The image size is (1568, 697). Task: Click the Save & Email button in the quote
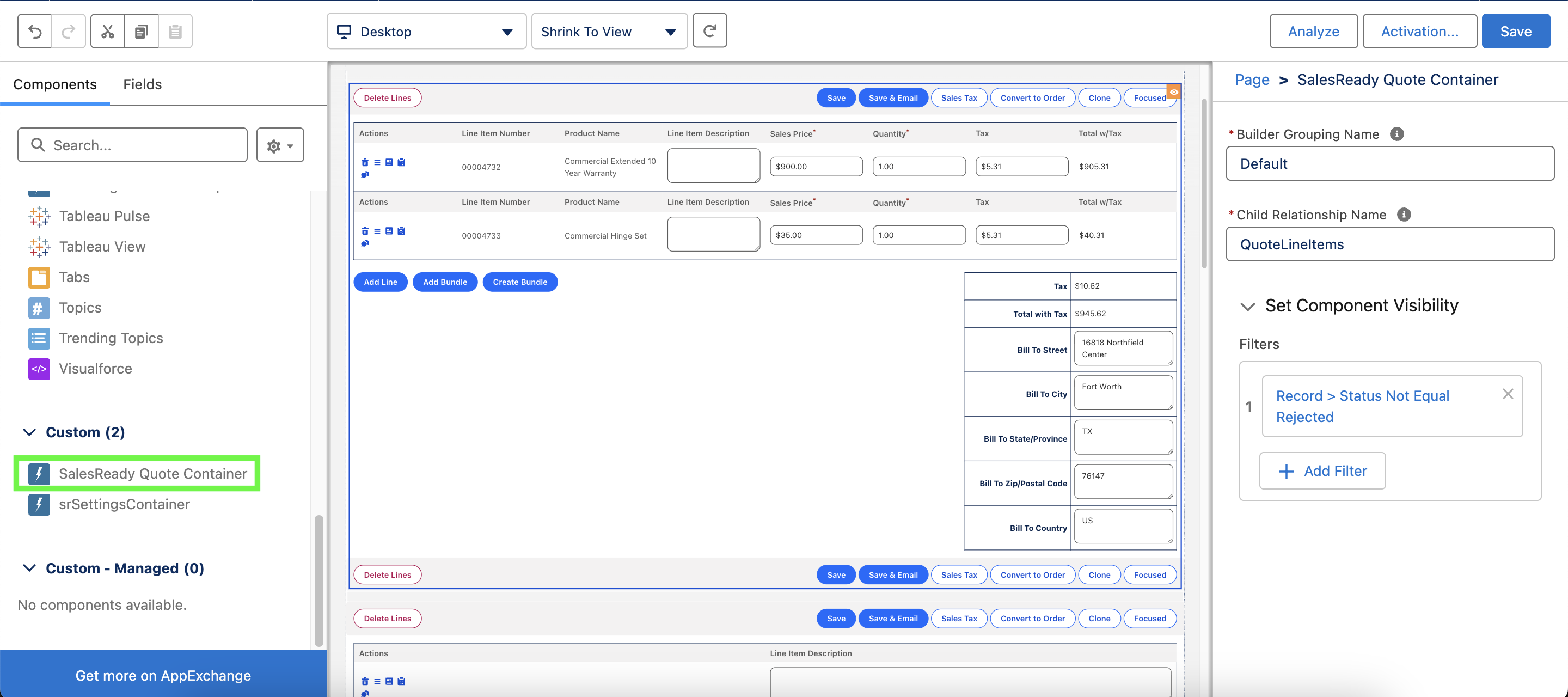pyautogui.click(x=893, y=97)
